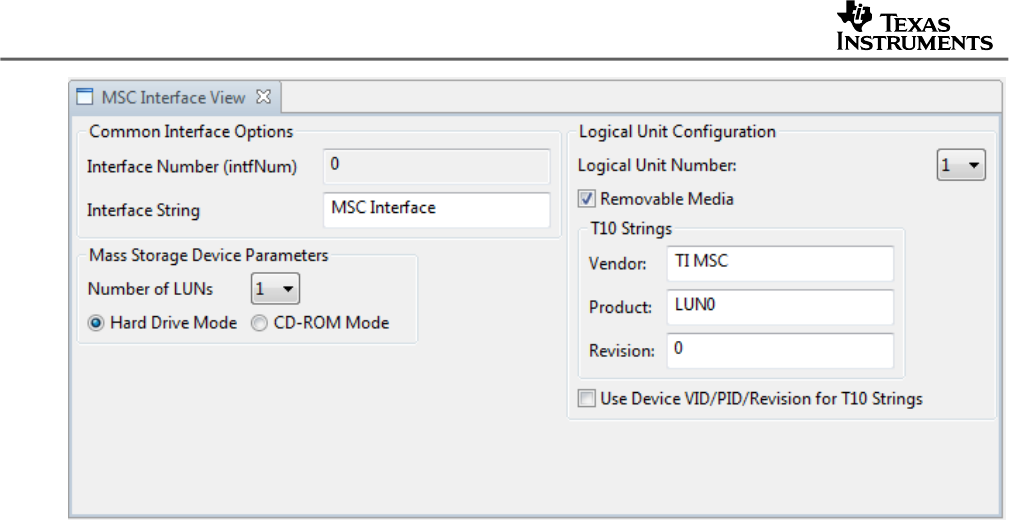Click the Revision input field
This screenshot has height=520, width=1009.
pyautogui.click(x=779, y=350)
